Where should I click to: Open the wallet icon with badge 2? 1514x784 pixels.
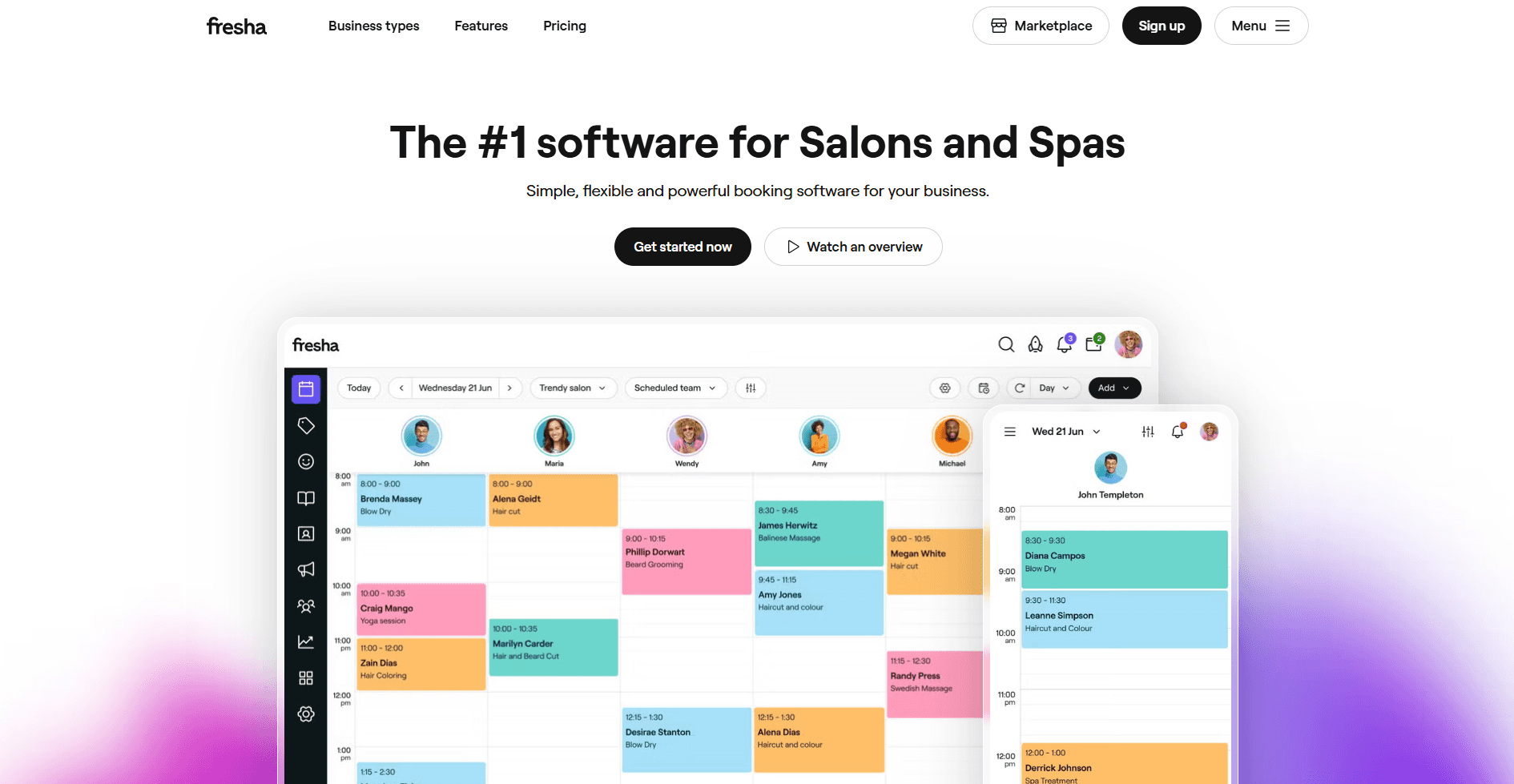coord(1095,344)
